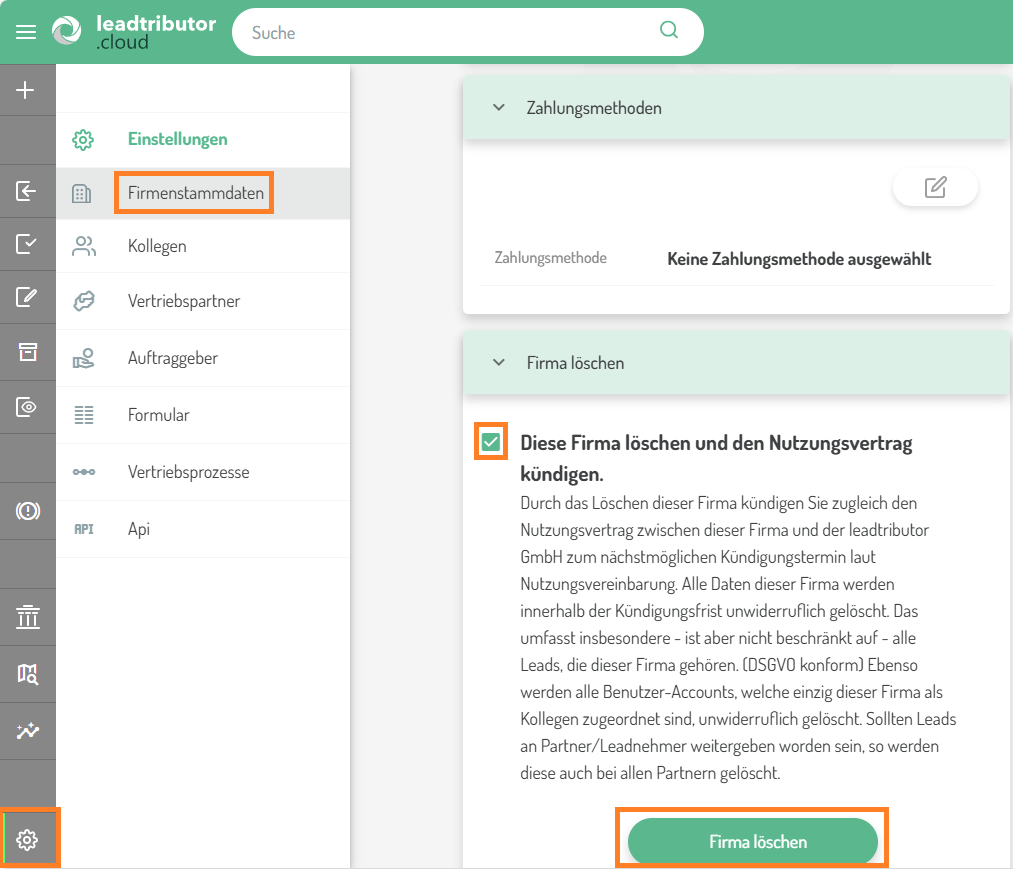
Task: Collapse the Firma löschen section
Action: [499, 363]
